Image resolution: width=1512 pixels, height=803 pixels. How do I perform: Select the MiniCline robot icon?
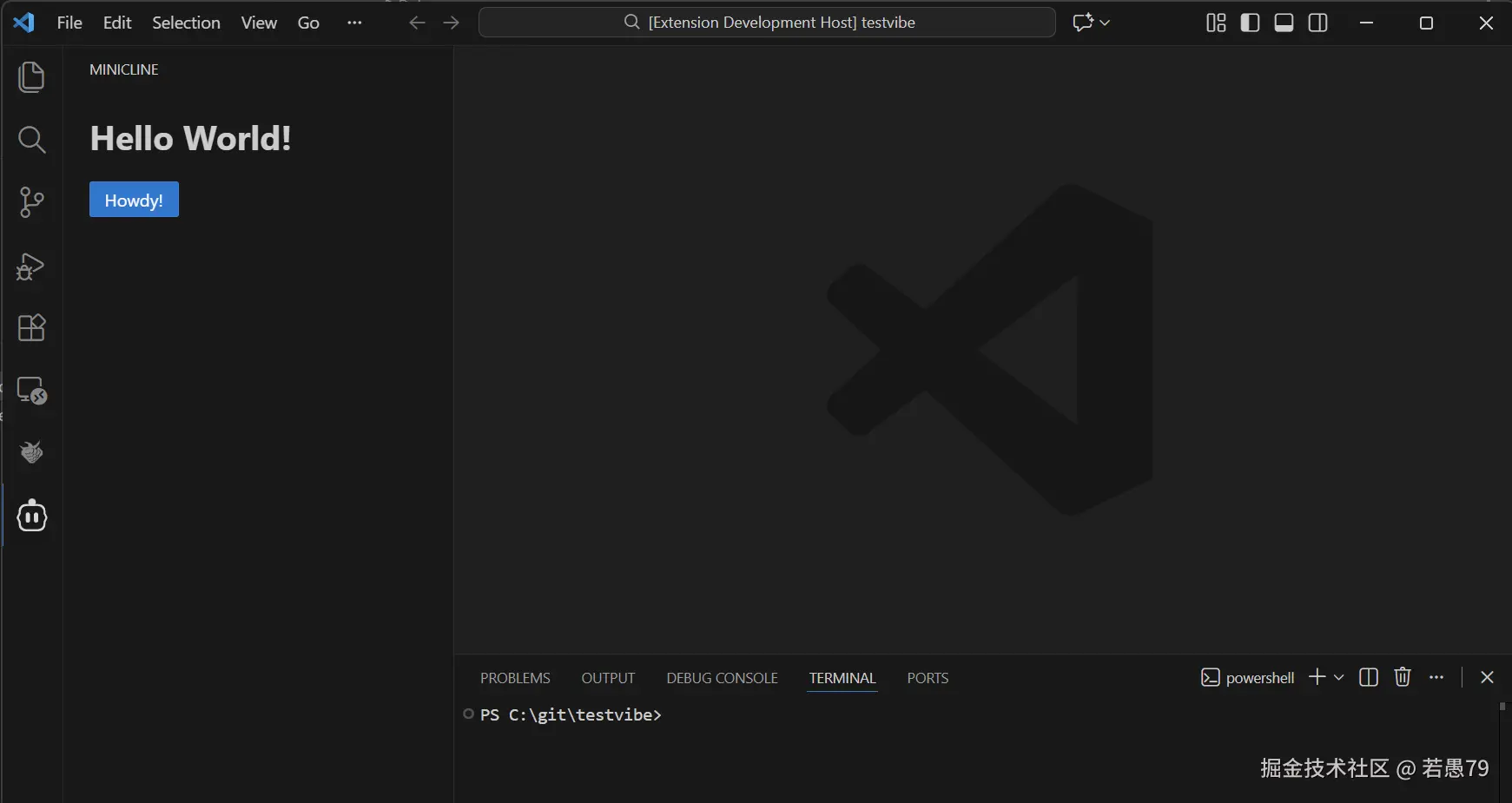click(x=32, y=516)
